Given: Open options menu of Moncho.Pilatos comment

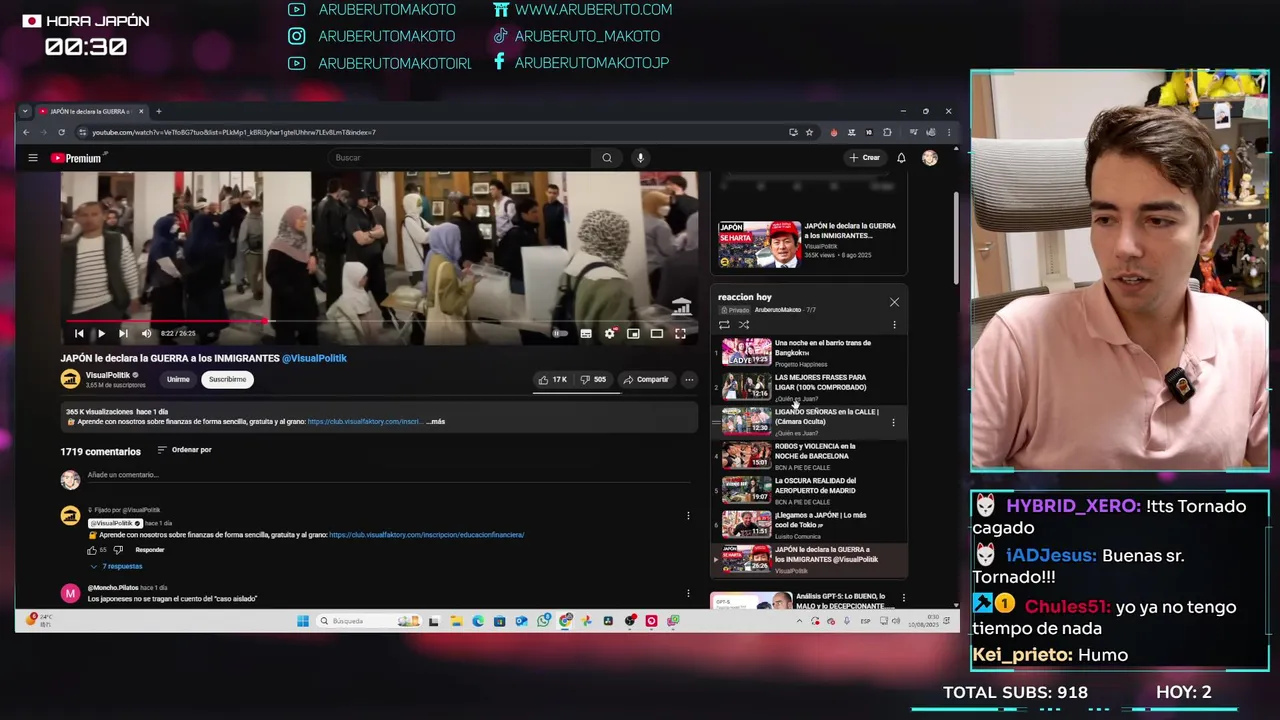Looking at the screenshot, I should coord(688,594).
